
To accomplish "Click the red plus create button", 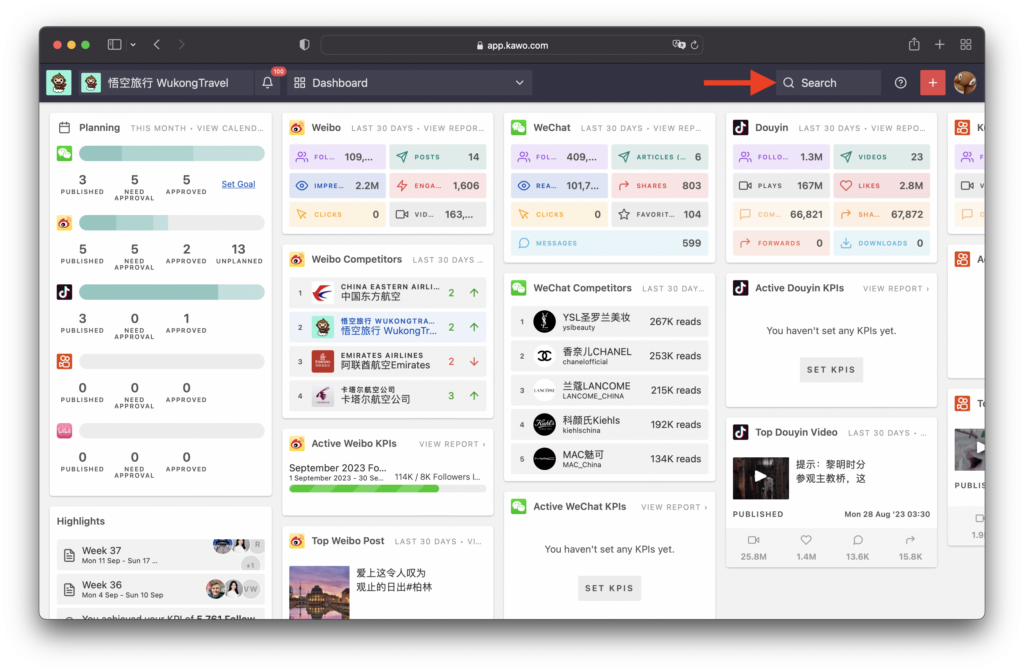I will 933,83.
